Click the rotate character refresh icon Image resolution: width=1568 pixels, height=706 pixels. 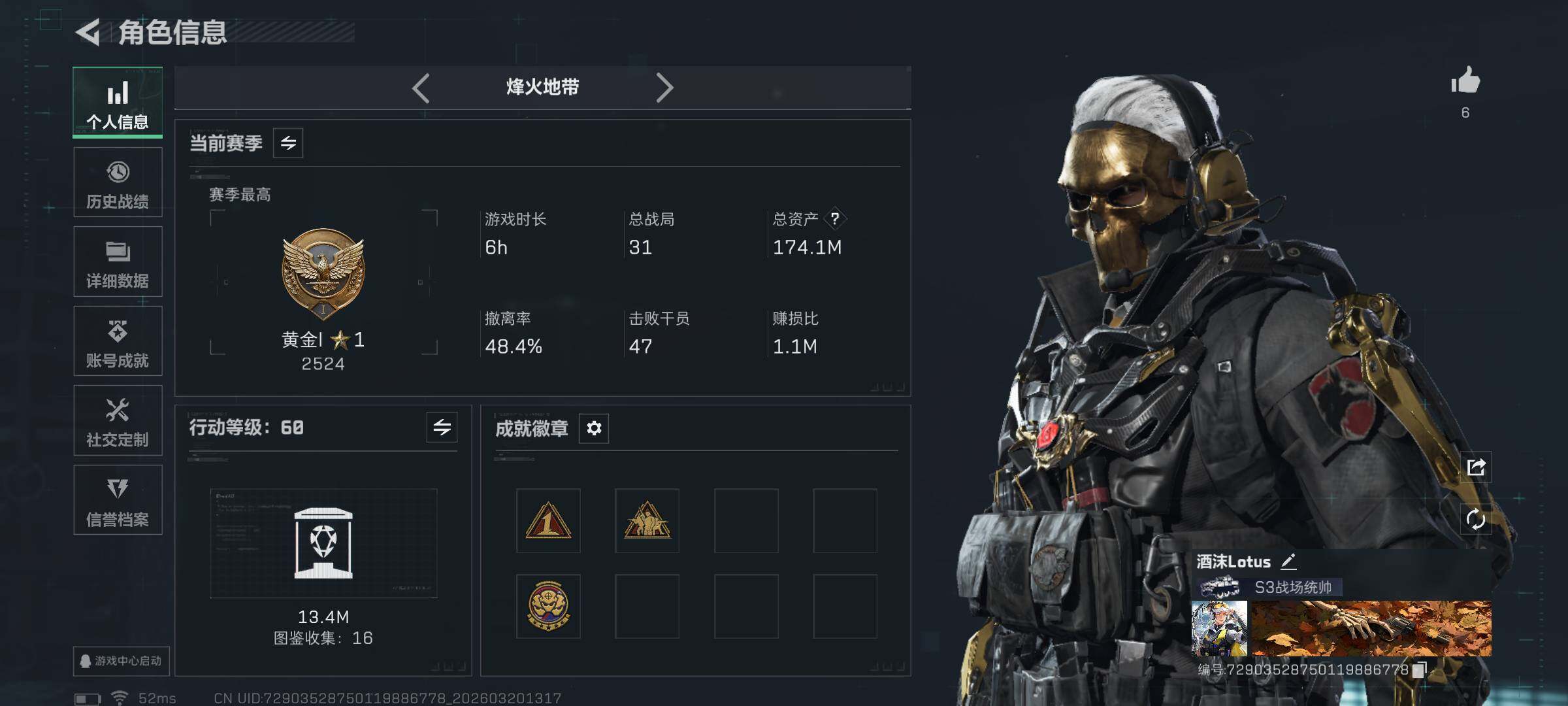click(x=1476, y=520)
